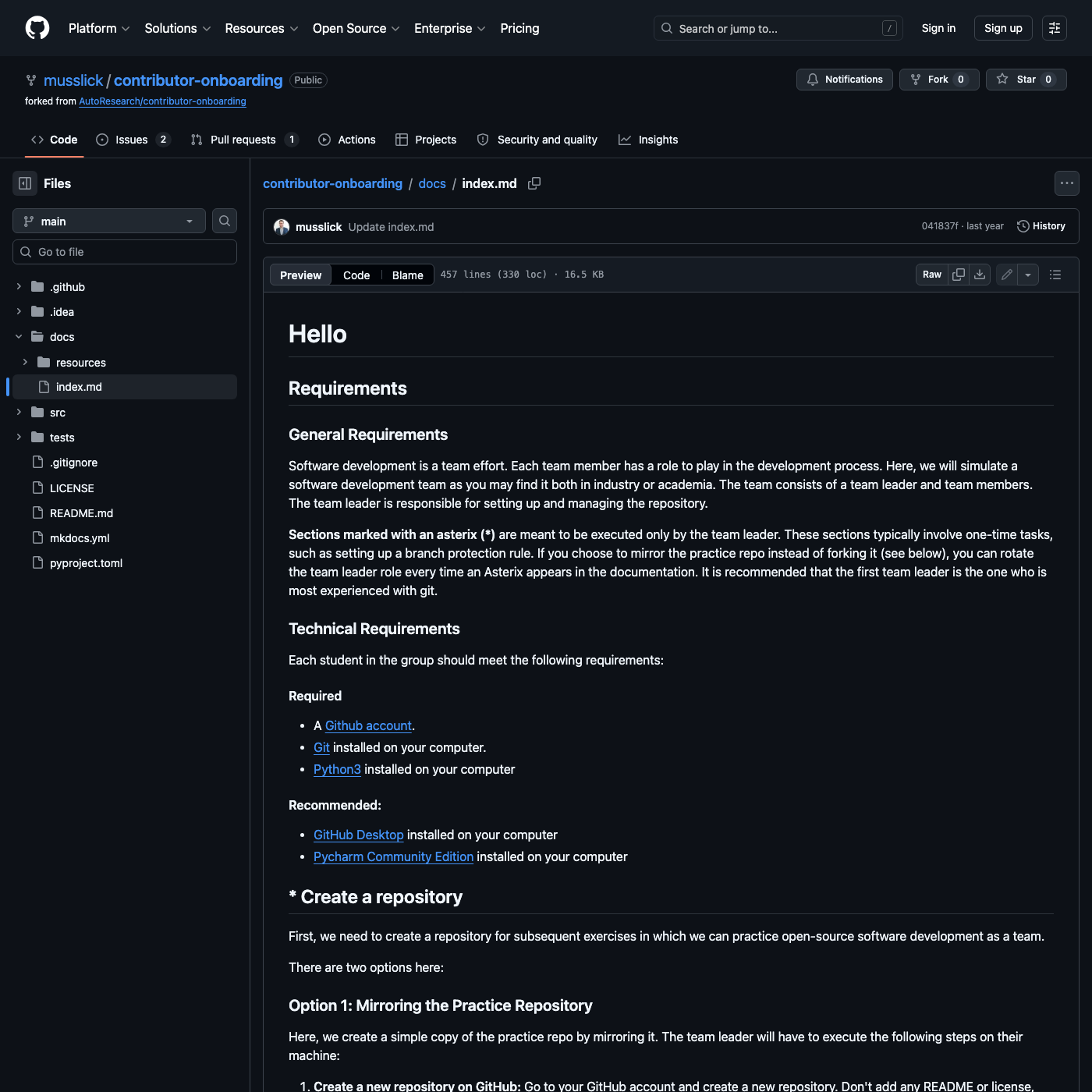The image size is (1092, 1092).
Task: Click Sign in
Action: 938,28
